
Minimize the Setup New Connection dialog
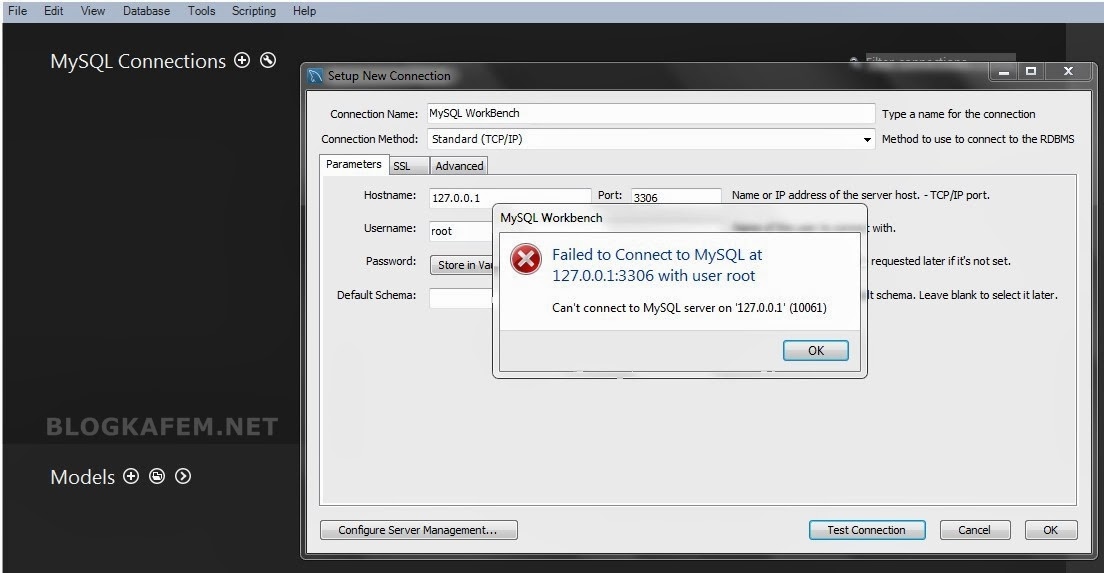coord(1004,72)
